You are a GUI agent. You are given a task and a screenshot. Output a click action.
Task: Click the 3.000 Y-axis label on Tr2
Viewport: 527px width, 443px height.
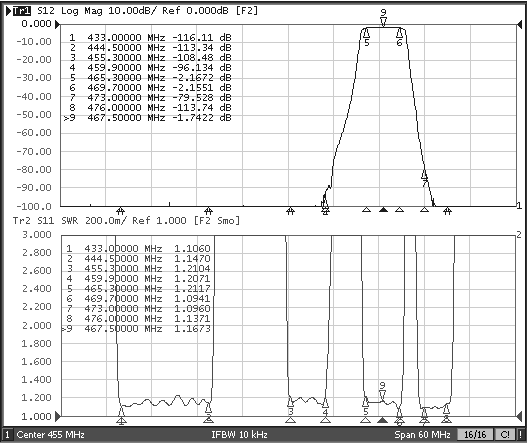click(x=37, y=234)
